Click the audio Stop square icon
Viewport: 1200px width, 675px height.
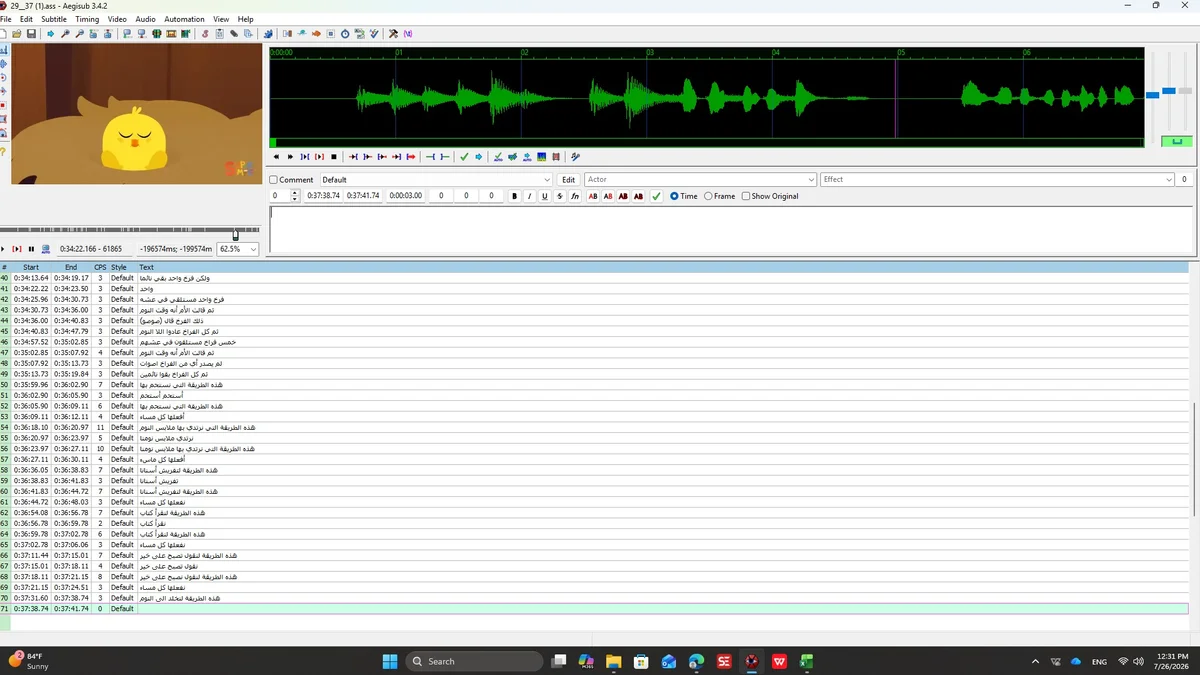[x=333, y=157]
